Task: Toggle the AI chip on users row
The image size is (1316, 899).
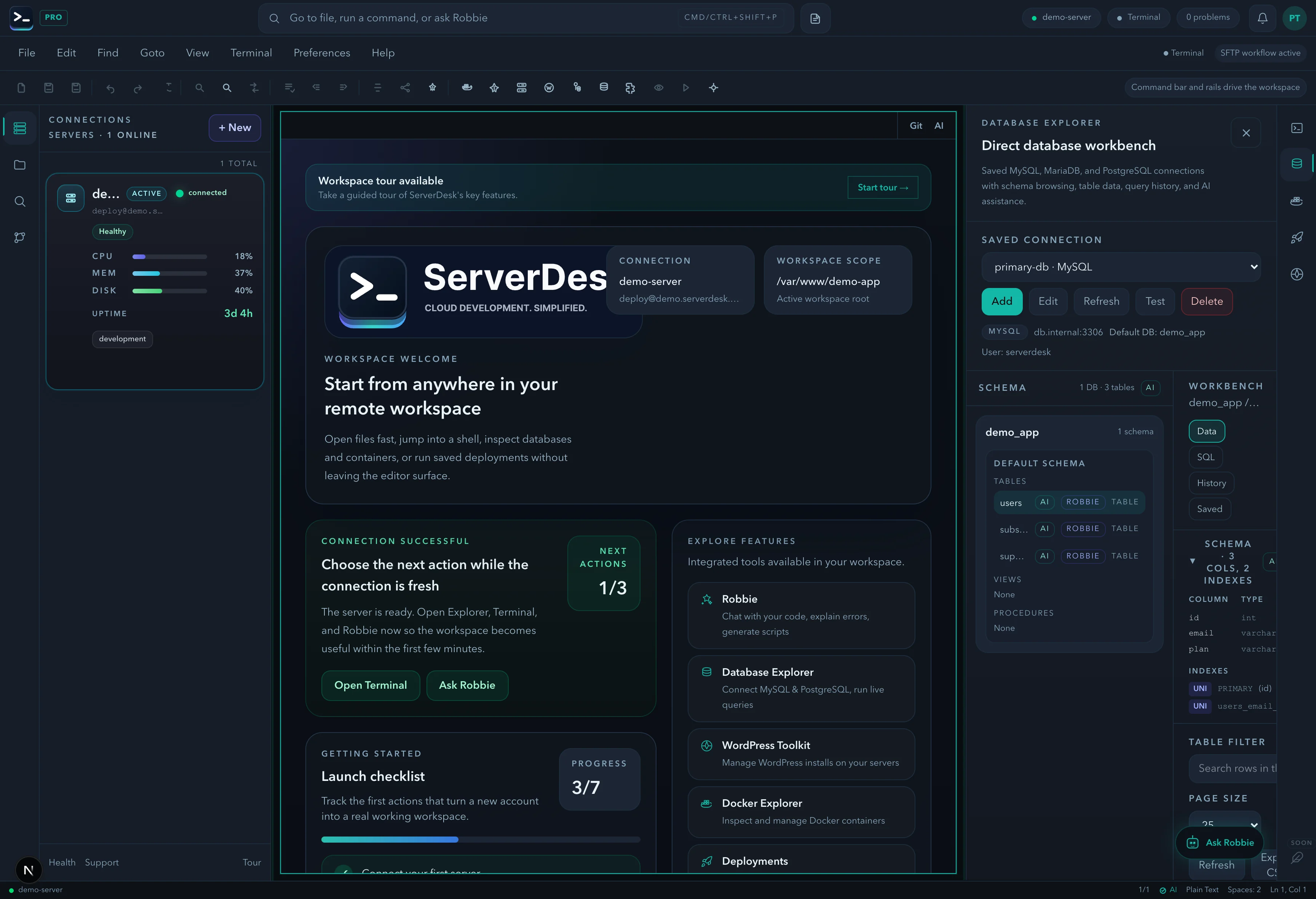Action: [x=1044, y=502]
